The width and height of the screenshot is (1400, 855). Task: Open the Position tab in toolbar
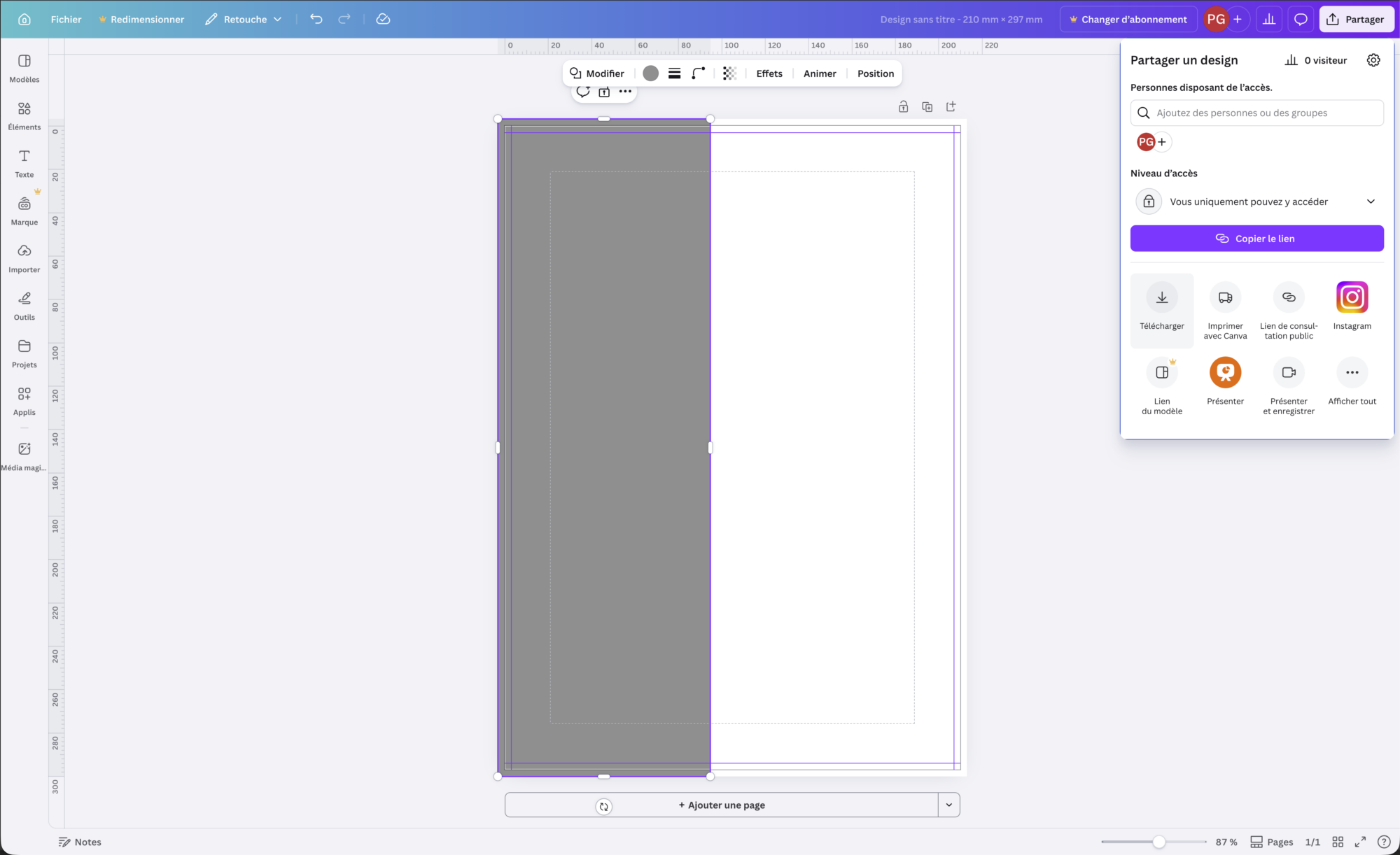click(875, 73)
